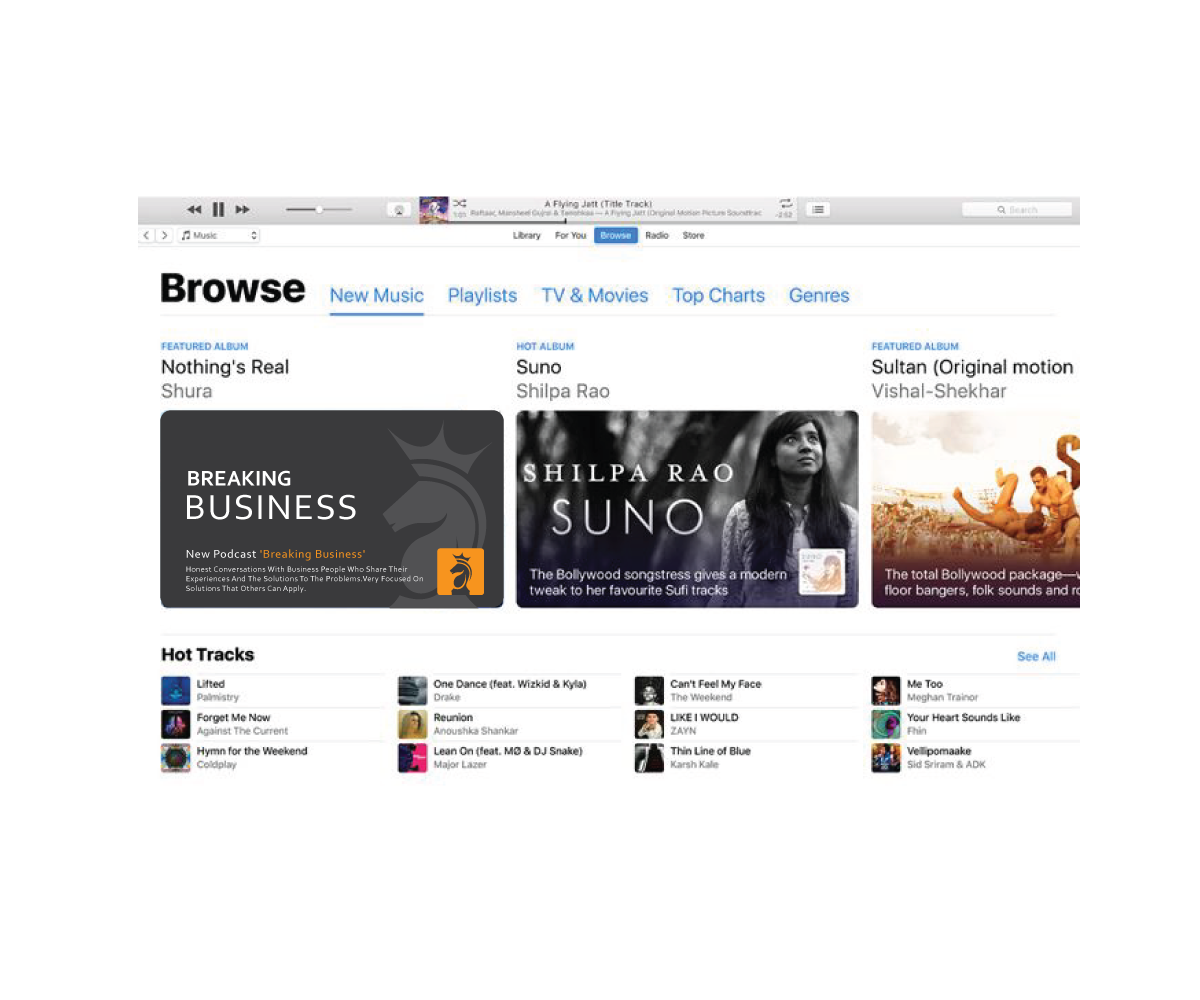
Task: Click See All for Hot Tracks
Action: pos(1036,657)
